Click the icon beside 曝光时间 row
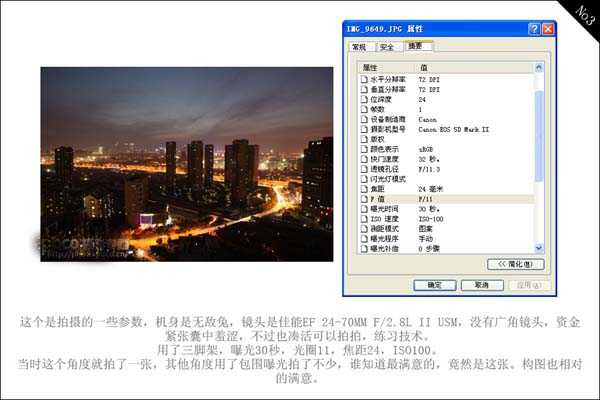 [364, 209]
